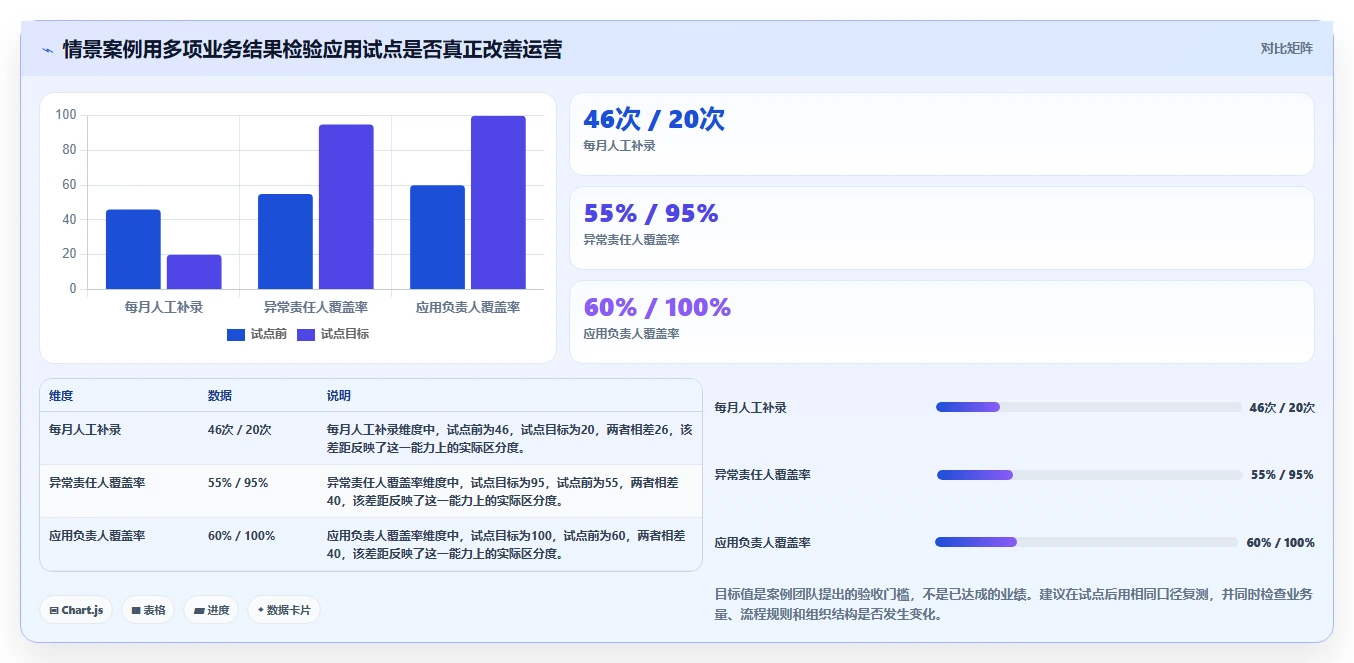Click the Chart.js tag chip
1354x663 pixels.
tap(76, 610)
